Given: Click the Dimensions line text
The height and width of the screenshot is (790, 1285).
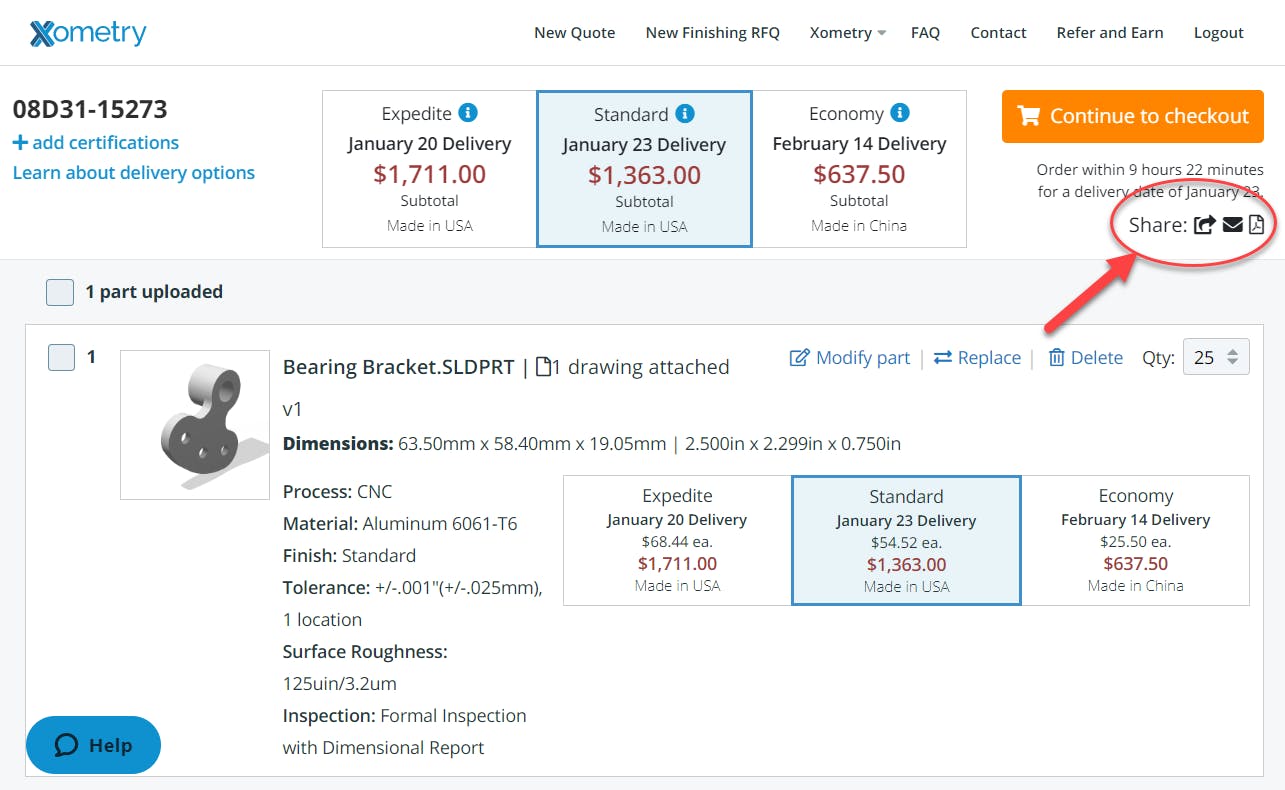Looking at the screenshot, I should point(591,443).
